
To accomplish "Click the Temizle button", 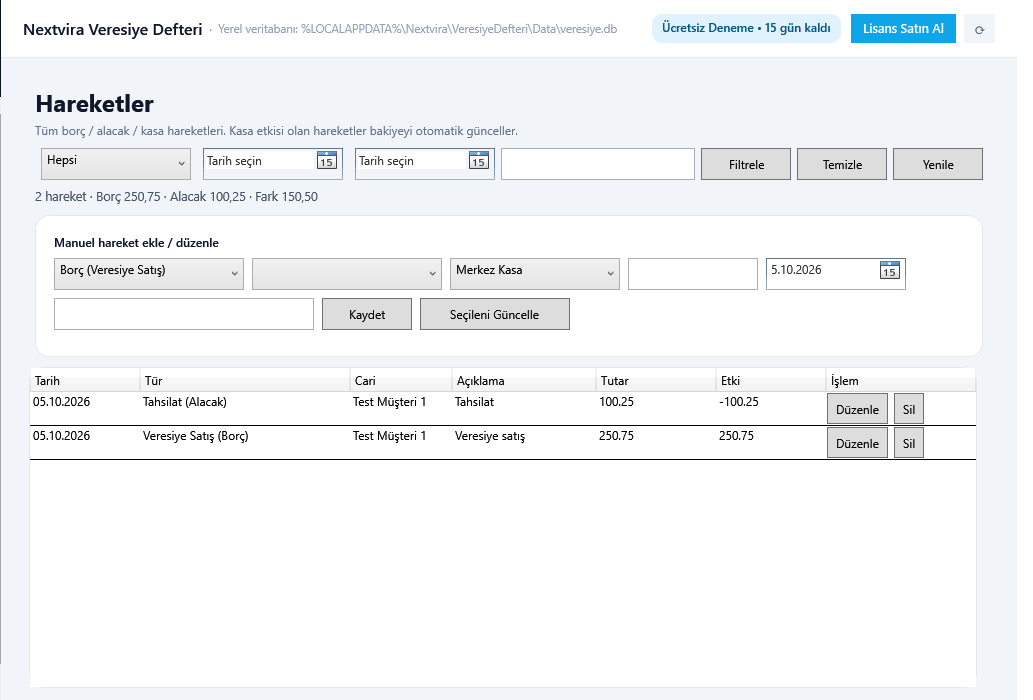I will [842, 164].
